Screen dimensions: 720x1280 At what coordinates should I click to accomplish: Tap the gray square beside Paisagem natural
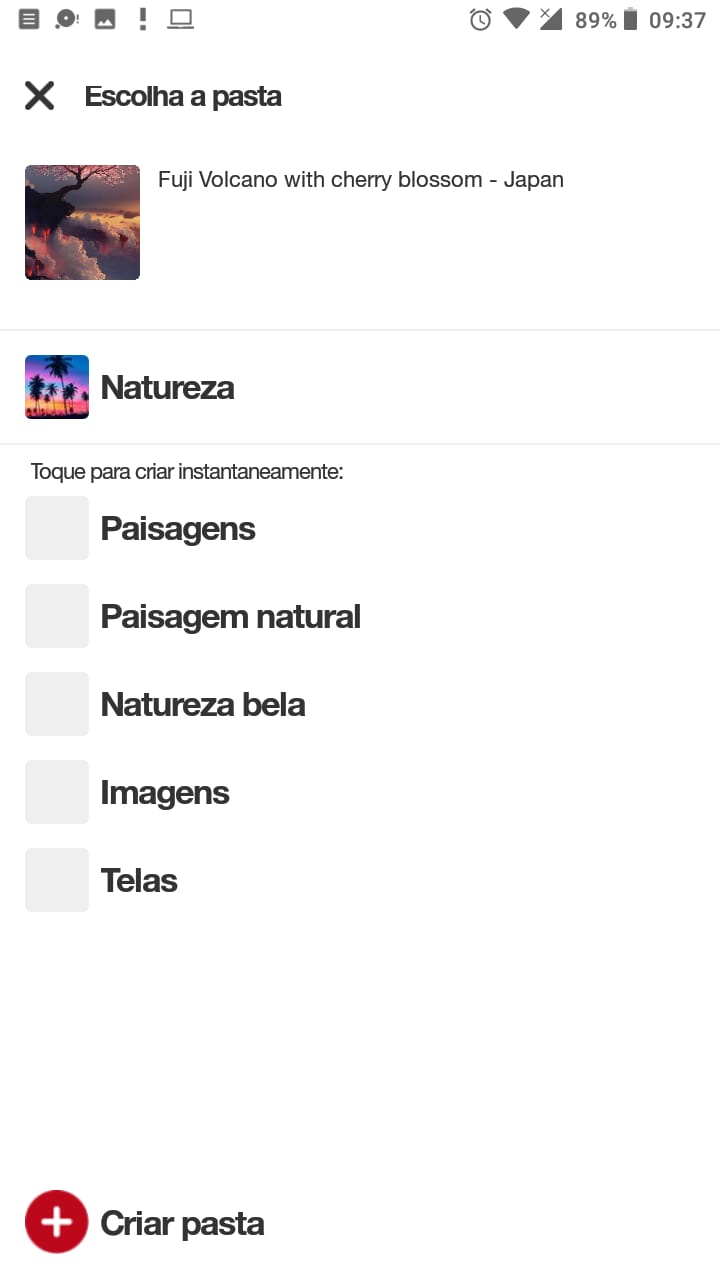(57, 616)
